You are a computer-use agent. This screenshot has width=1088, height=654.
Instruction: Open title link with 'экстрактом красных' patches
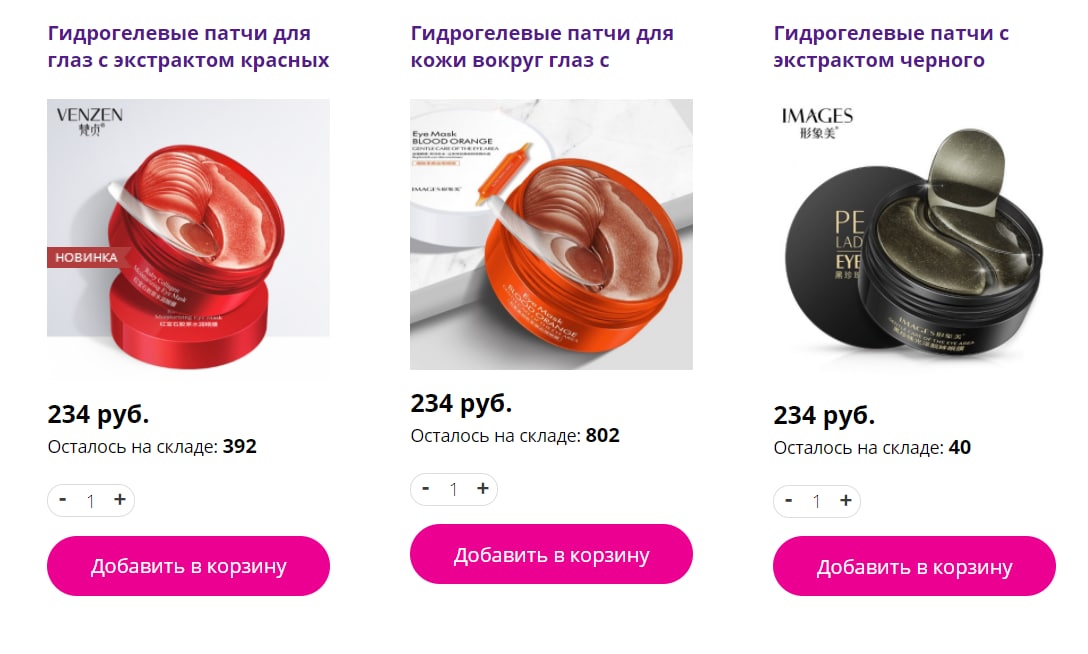pyautogui.click(x=188, y=46)
